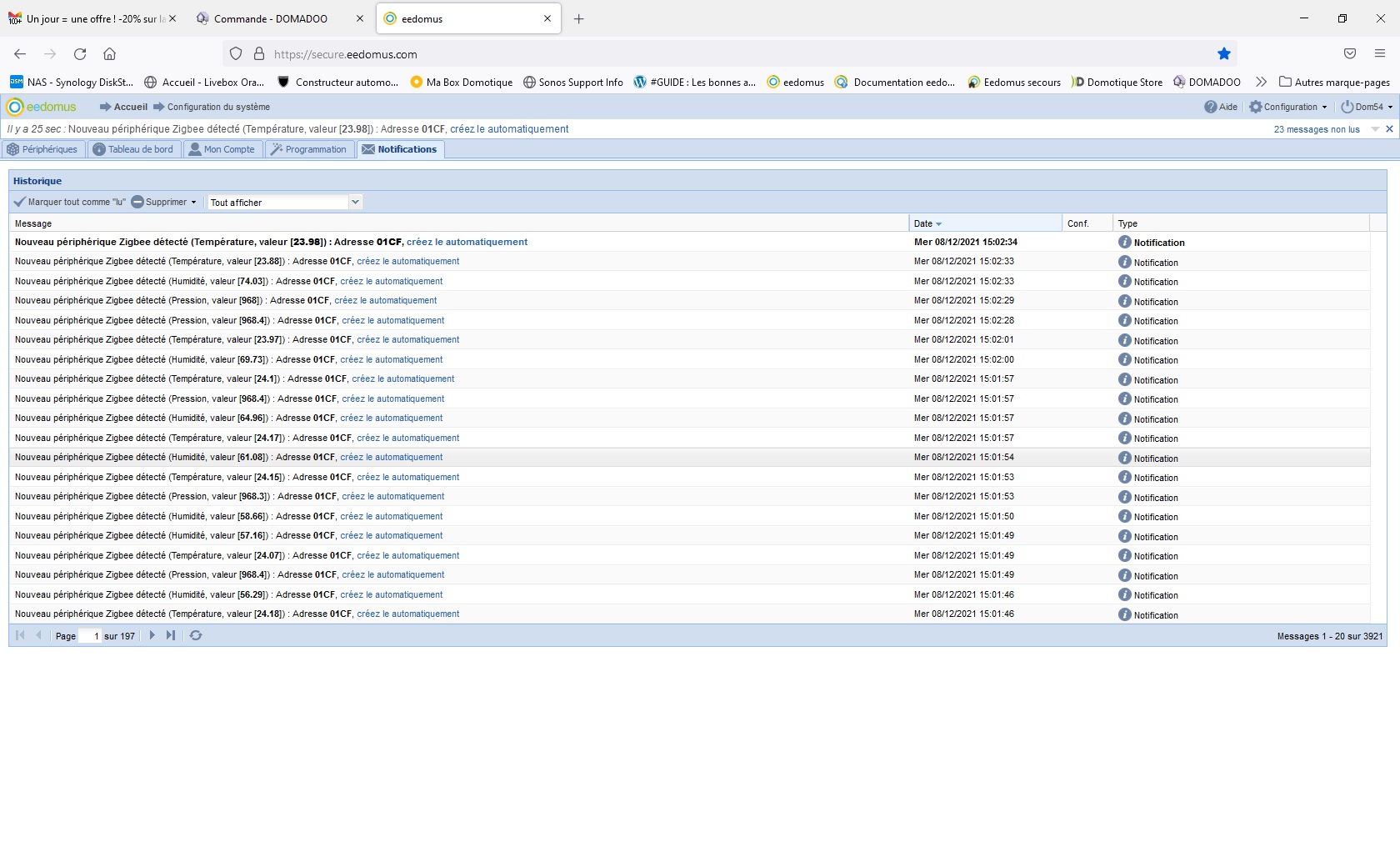Close the notification banner with the X
The height and width of the screenshot is (842, 1400).
click(1389, 129)
